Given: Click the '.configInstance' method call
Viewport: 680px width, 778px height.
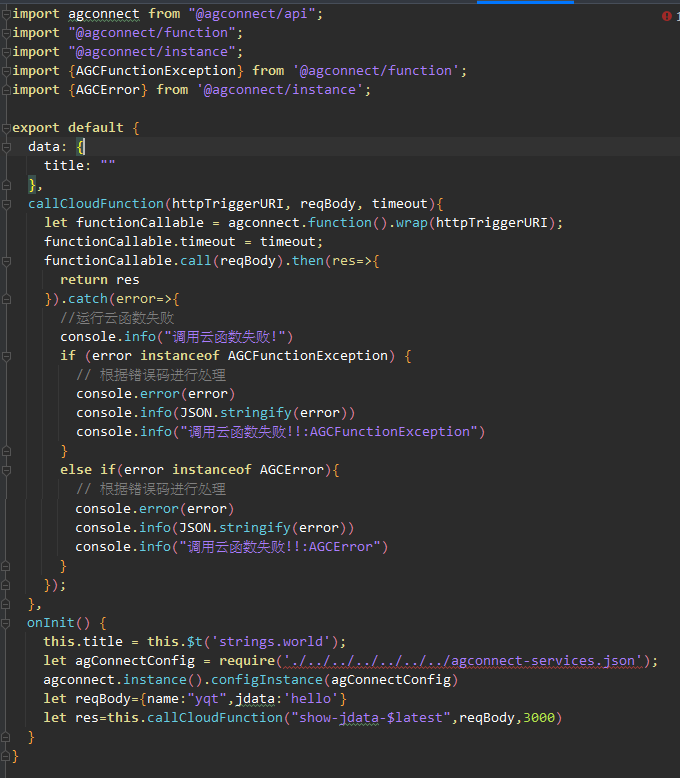Looking at the screenshot, I should (x=263, y=680).
